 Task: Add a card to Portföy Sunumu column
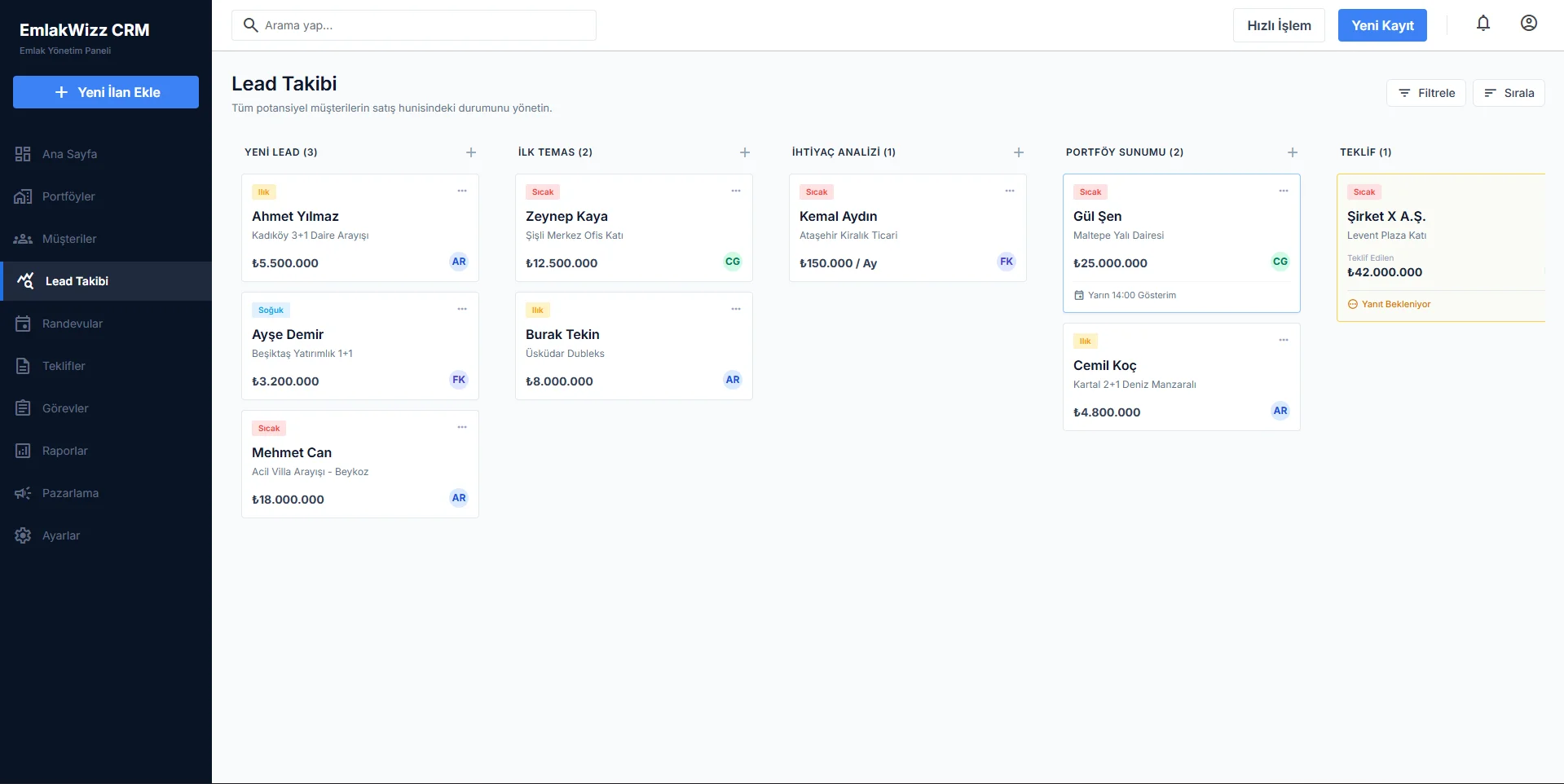[1293, 152]
